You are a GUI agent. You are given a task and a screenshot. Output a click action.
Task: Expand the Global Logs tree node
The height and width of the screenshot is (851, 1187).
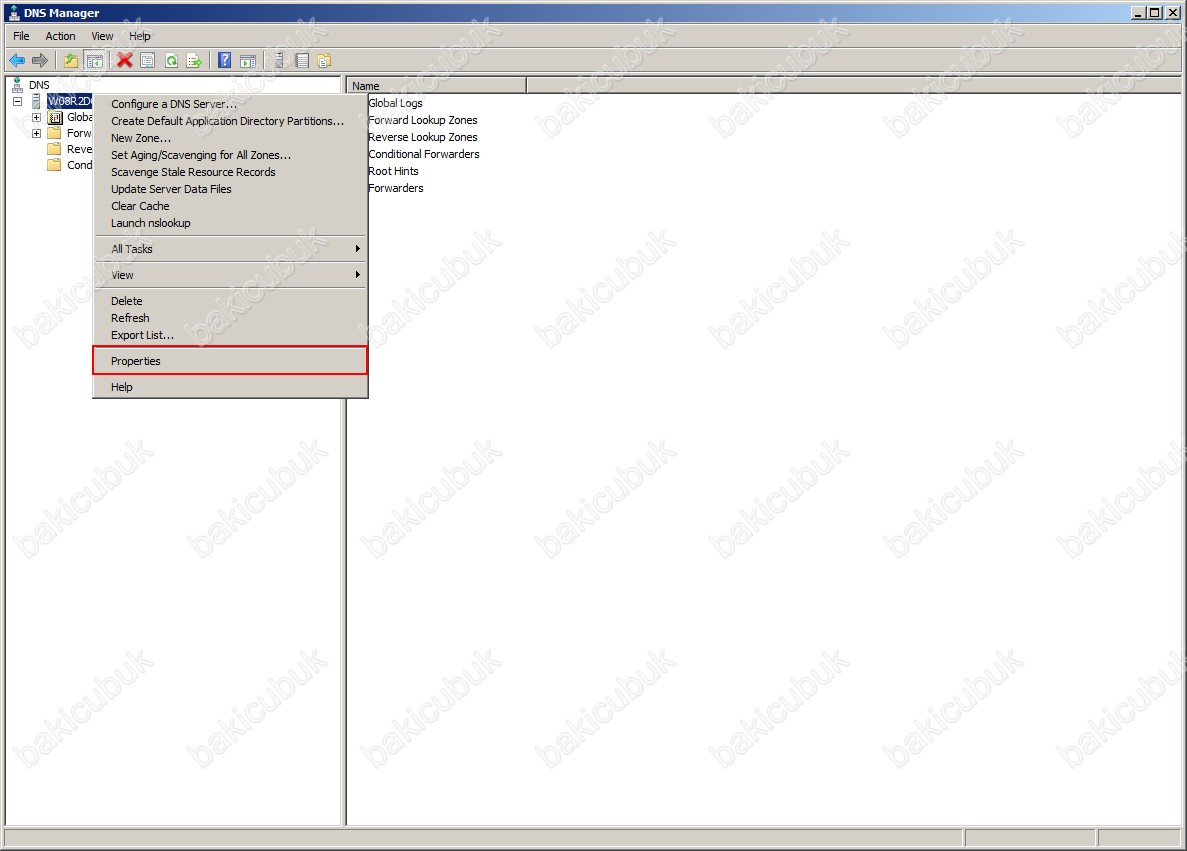pos(37,118)
